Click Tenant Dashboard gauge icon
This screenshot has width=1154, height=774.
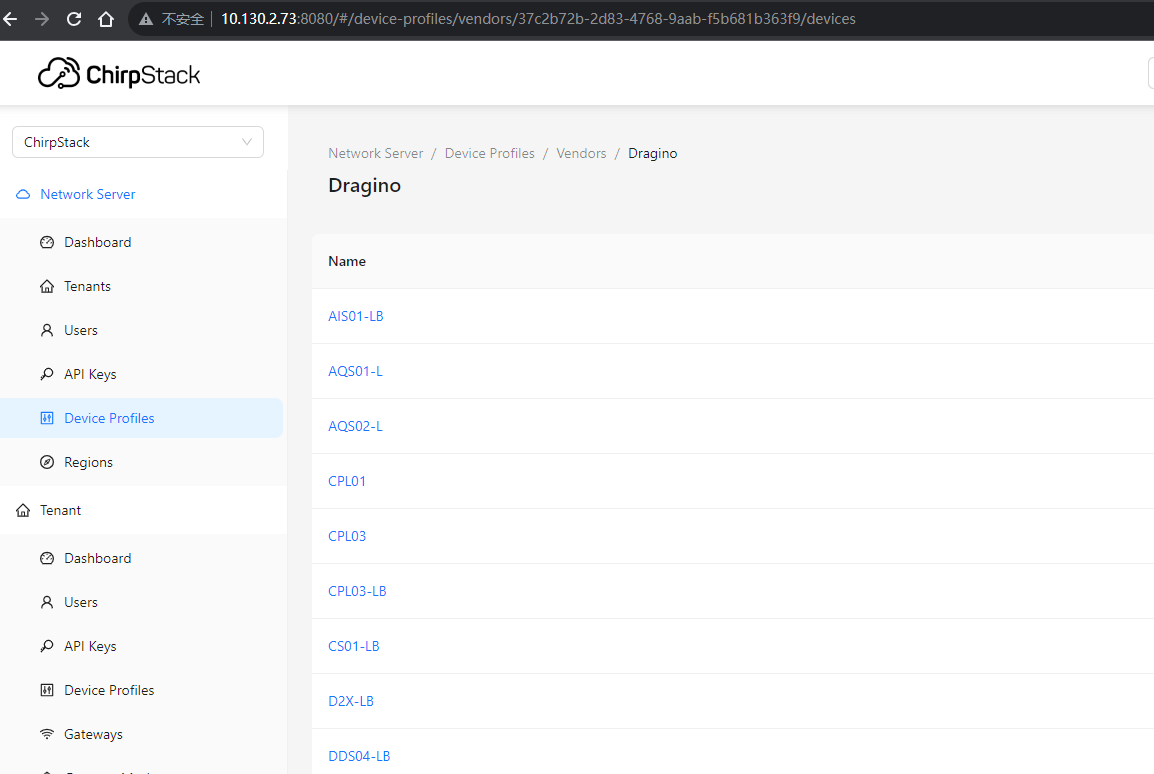pyautogui.click(x=47, y=558)
